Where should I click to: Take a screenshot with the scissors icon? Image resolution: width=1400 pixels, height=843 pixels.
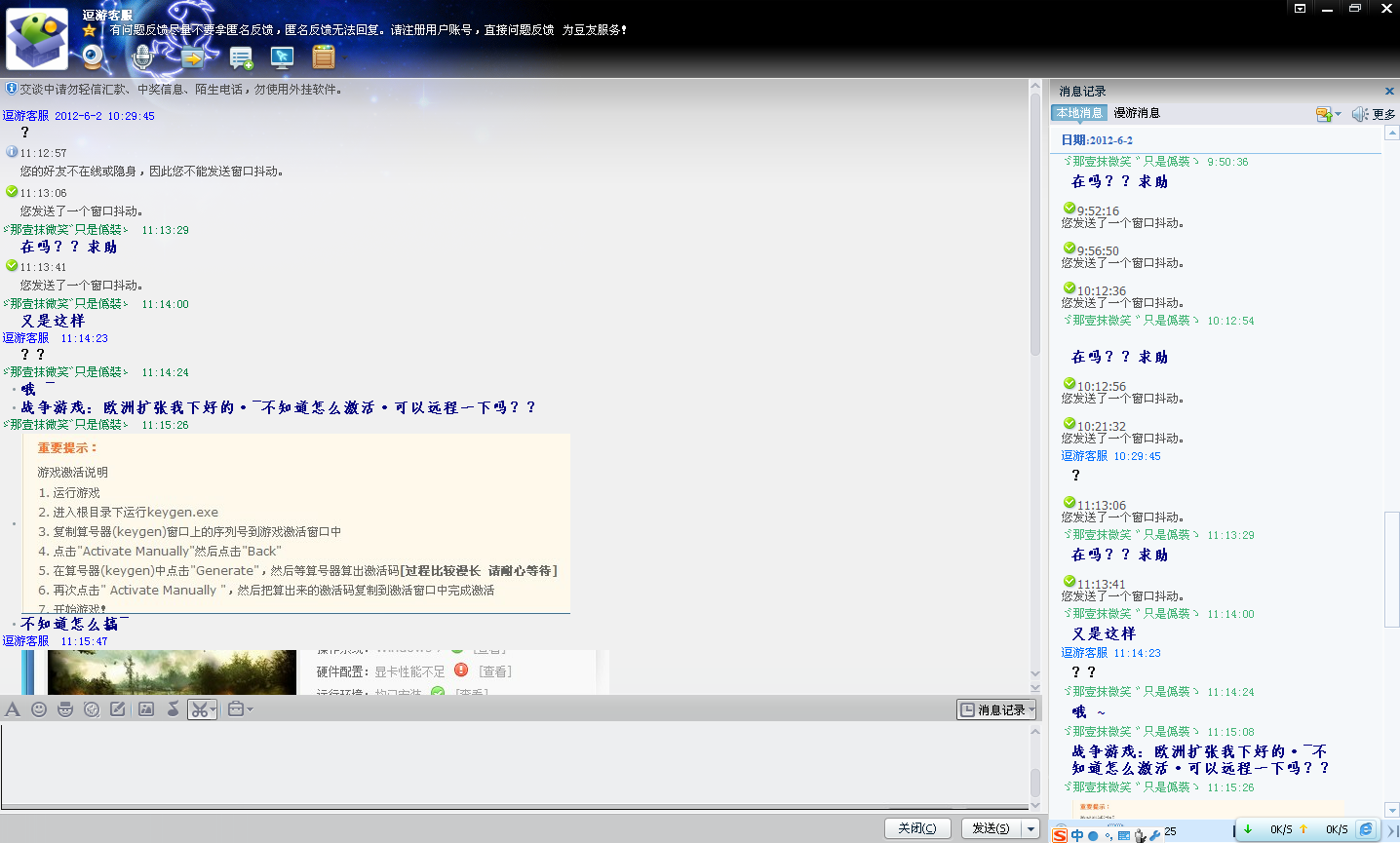click(199, 709)
